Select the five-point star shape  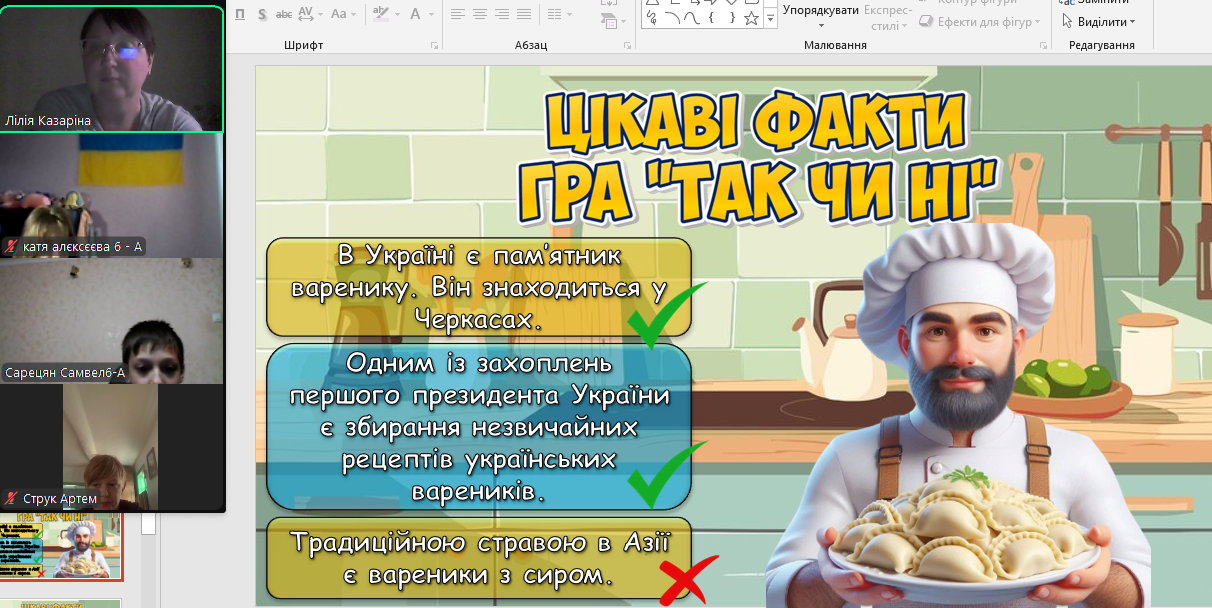pos(751,17)
